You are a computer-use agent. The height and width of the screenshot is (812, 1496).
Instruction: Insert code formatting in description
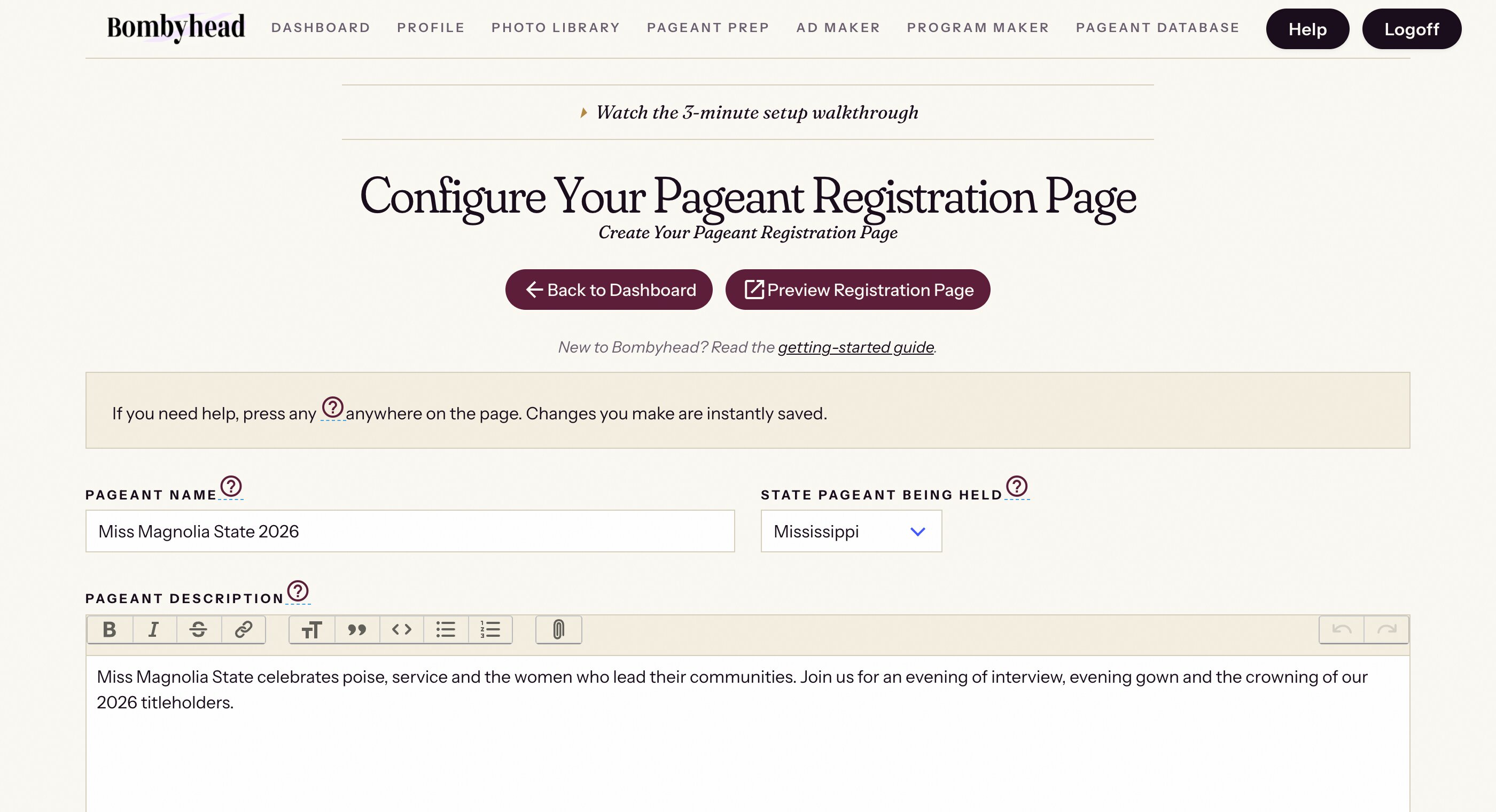pyautogui.click(x=401, y=630)
